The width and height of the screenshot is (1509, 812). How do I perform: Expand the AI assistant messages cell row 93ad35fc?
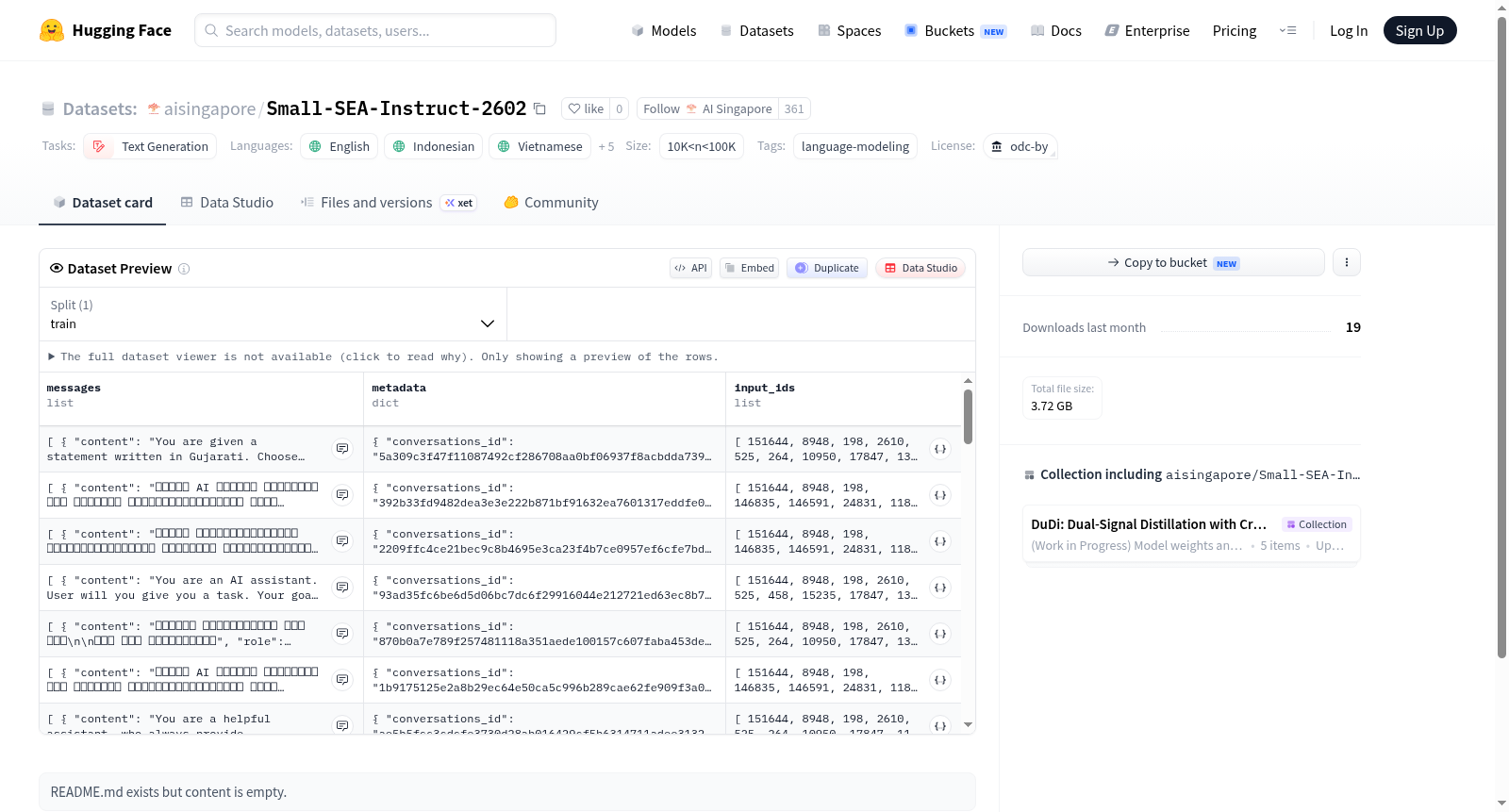[342, 588]
